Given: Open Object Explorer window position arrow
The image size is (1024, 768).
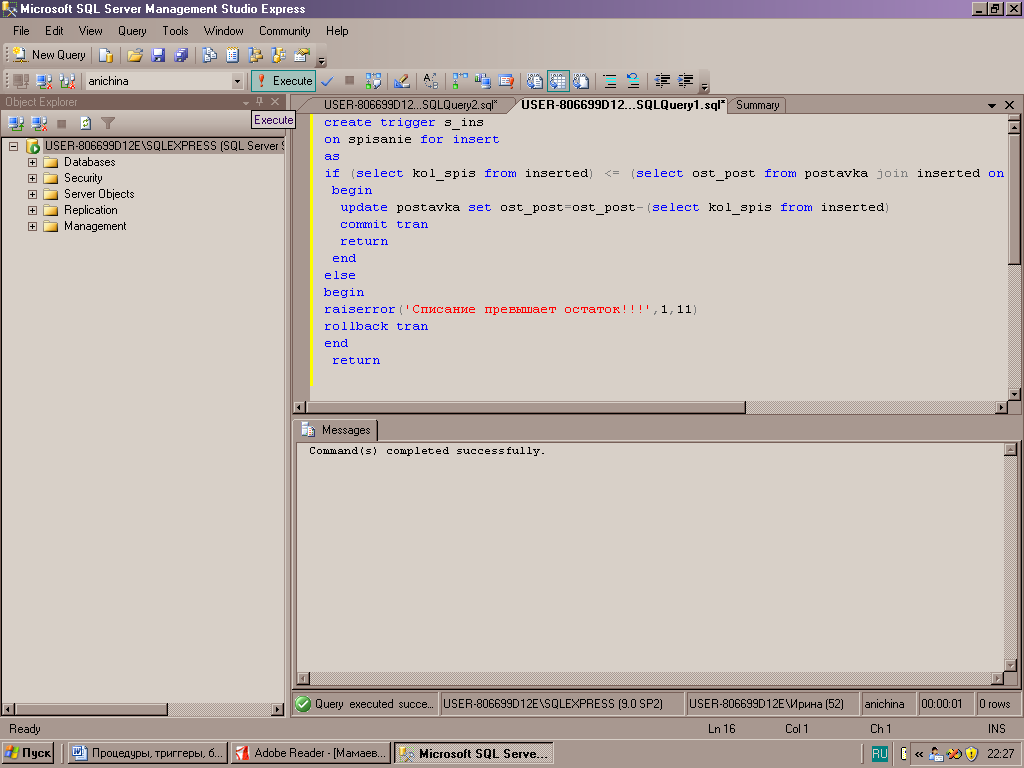Looking at the screenshot, I should [x=246, y=103].
